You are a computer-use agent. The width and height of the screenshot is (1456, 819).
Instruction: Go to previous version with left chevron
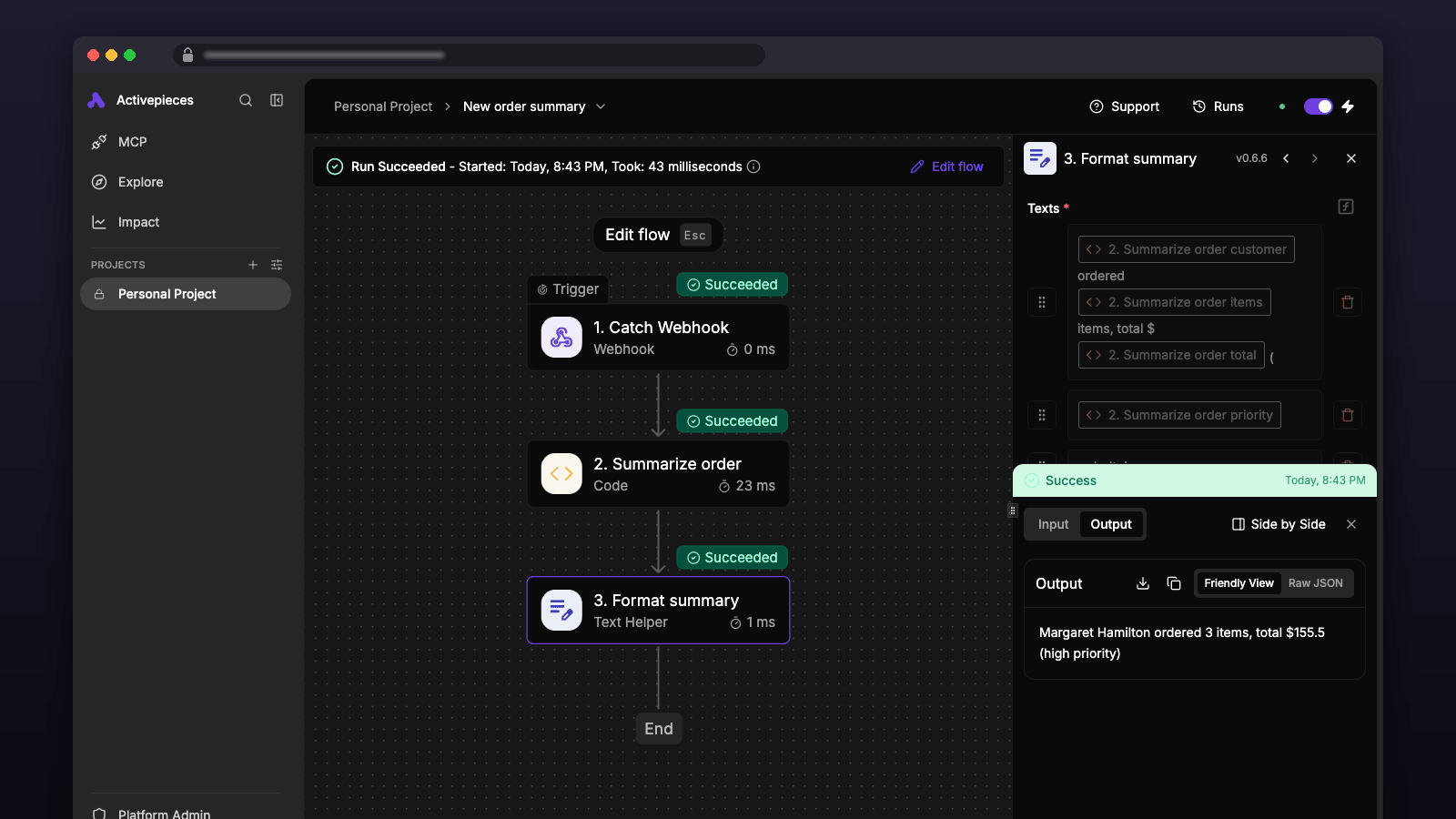(1286, 158)
